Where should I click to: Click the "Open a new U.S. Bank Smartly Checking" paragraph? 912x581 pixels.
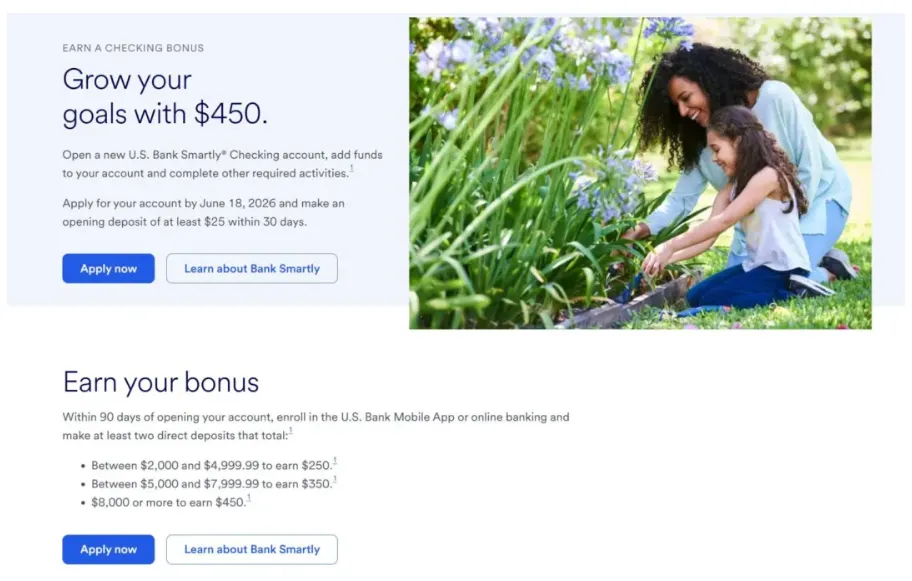(x=222, y=163)
